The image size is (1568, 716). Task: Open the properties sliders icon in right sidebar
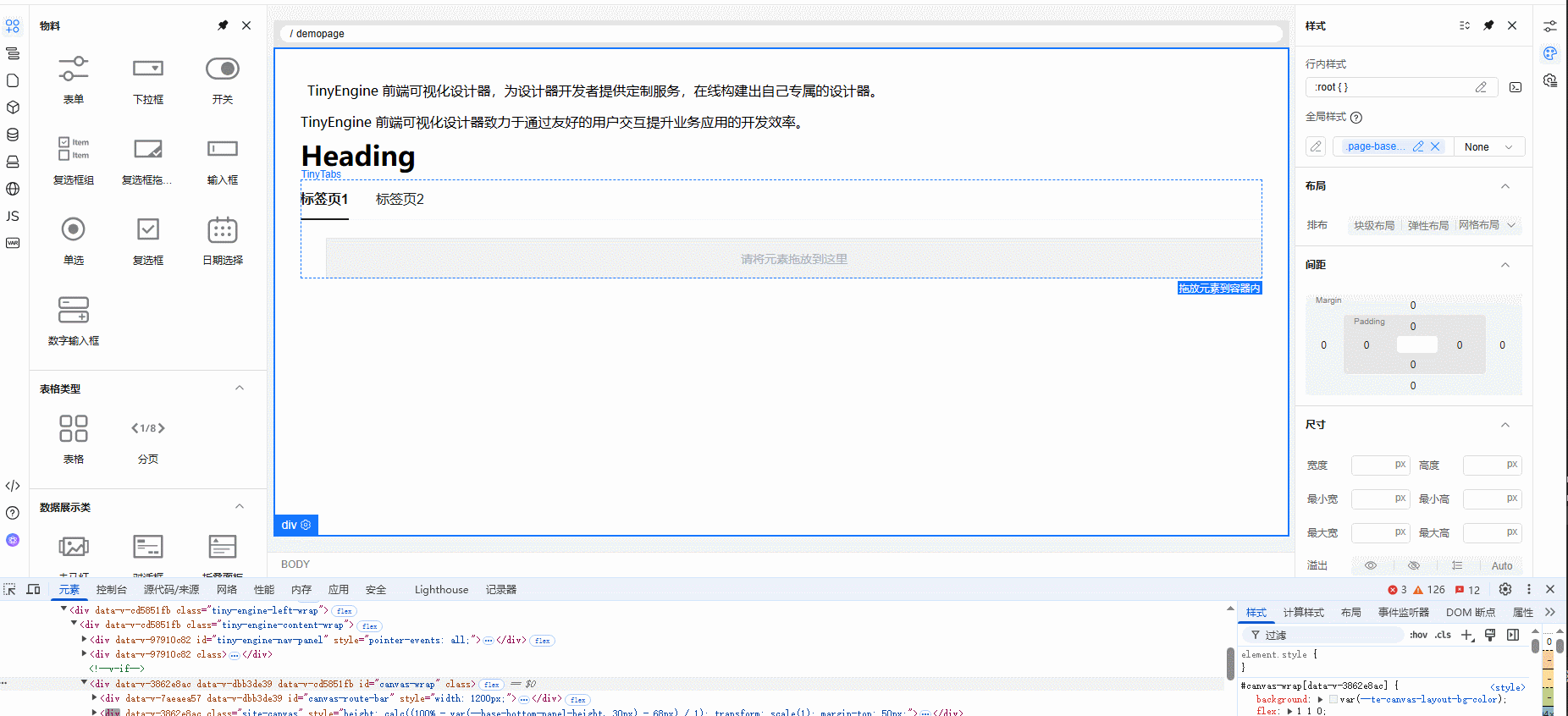1550,26
